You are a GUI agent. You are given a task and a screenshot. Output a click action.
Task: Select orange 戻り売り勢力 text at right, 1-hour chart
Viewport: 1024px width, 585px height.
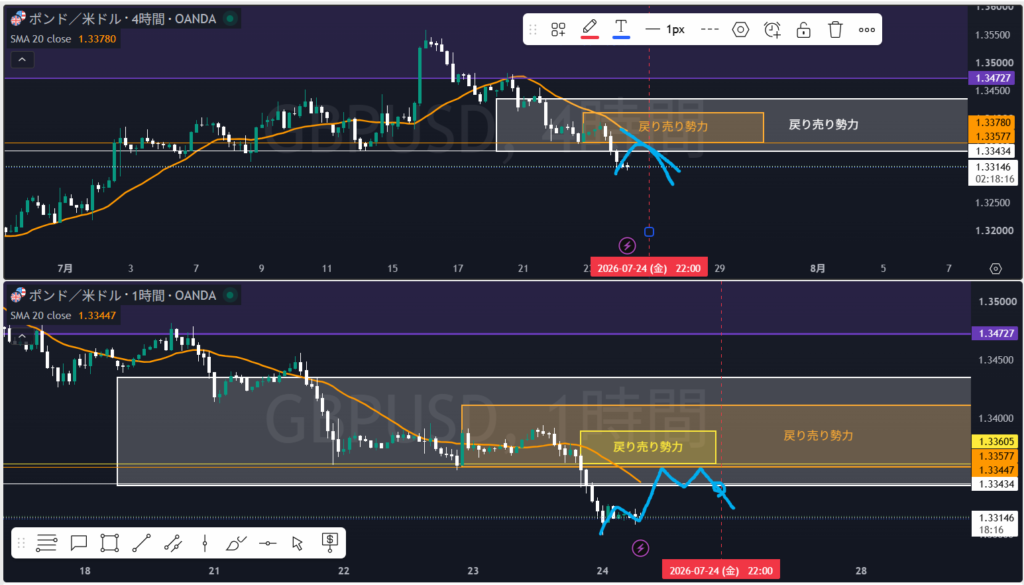tap(818, 435)
